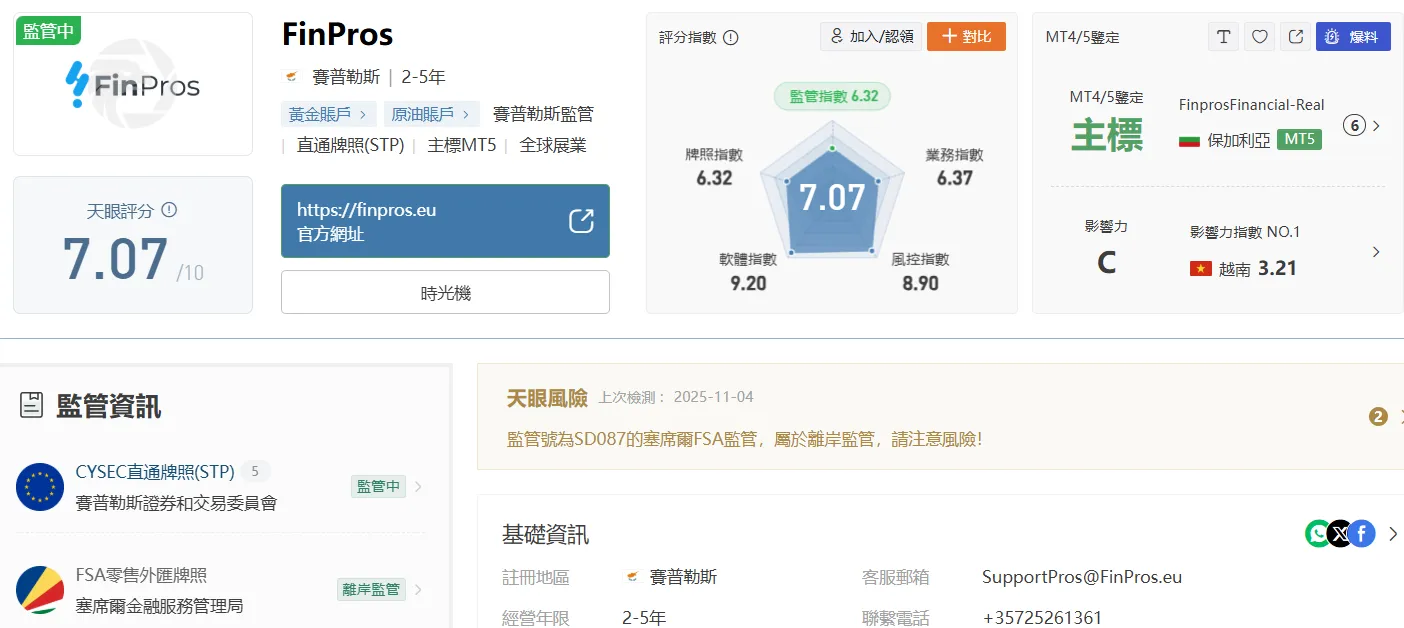
Task: Click the external link icon on website button
Action: pos(581,221)
